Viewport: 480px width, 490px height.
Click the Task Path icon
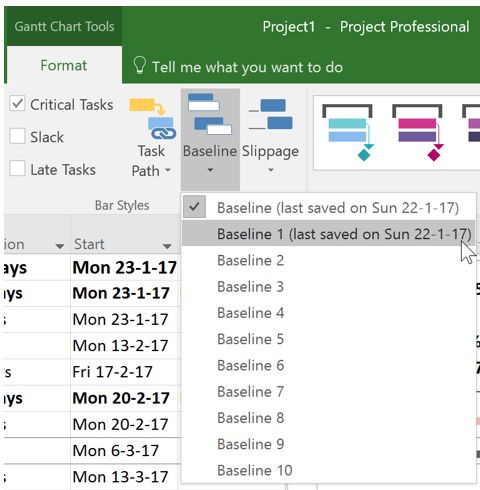click(x=152, y=119)
